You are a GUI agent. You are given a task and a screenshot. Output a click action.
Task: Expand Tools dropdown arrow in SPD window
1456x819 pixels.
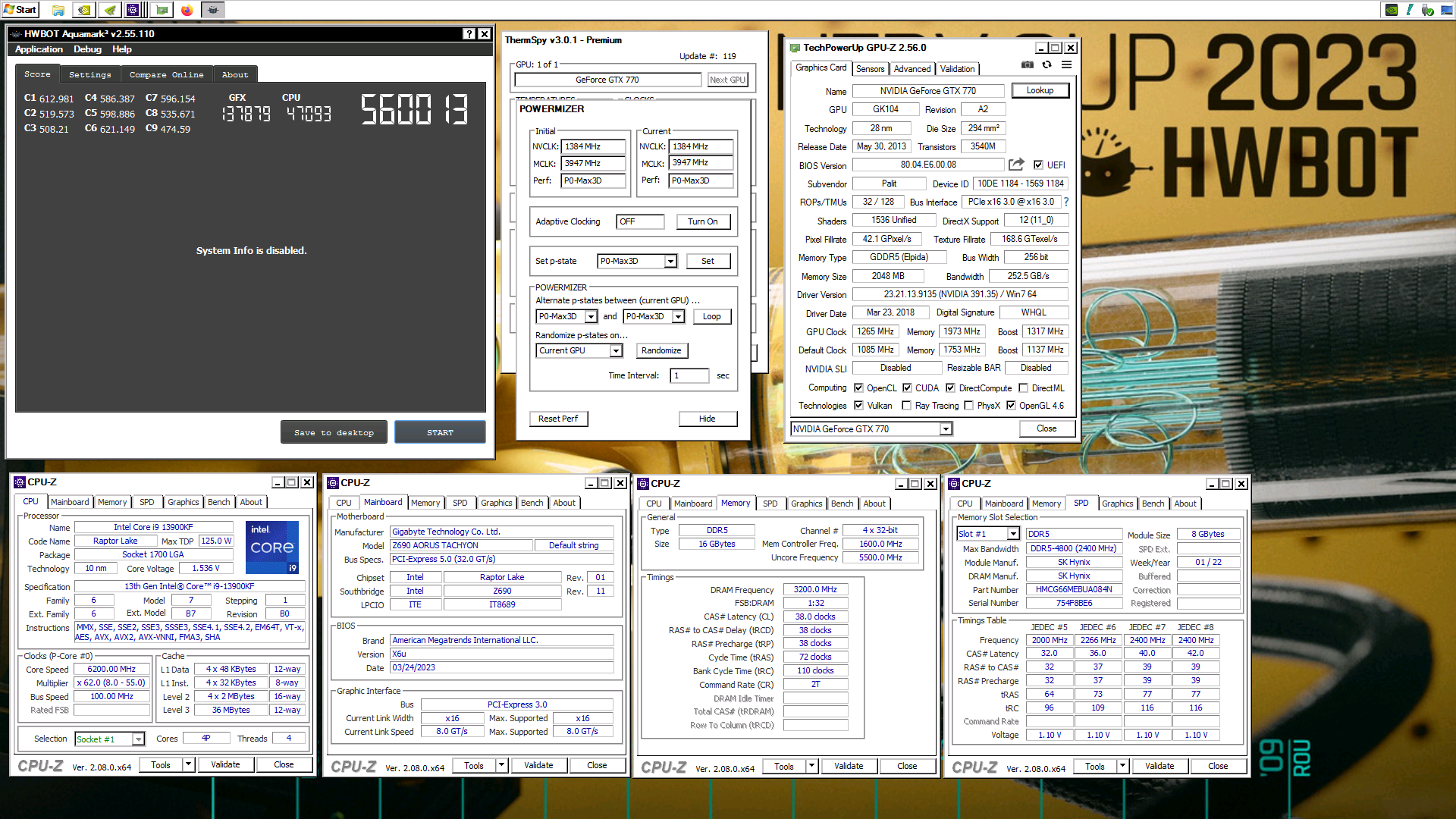coord(1123,766)
